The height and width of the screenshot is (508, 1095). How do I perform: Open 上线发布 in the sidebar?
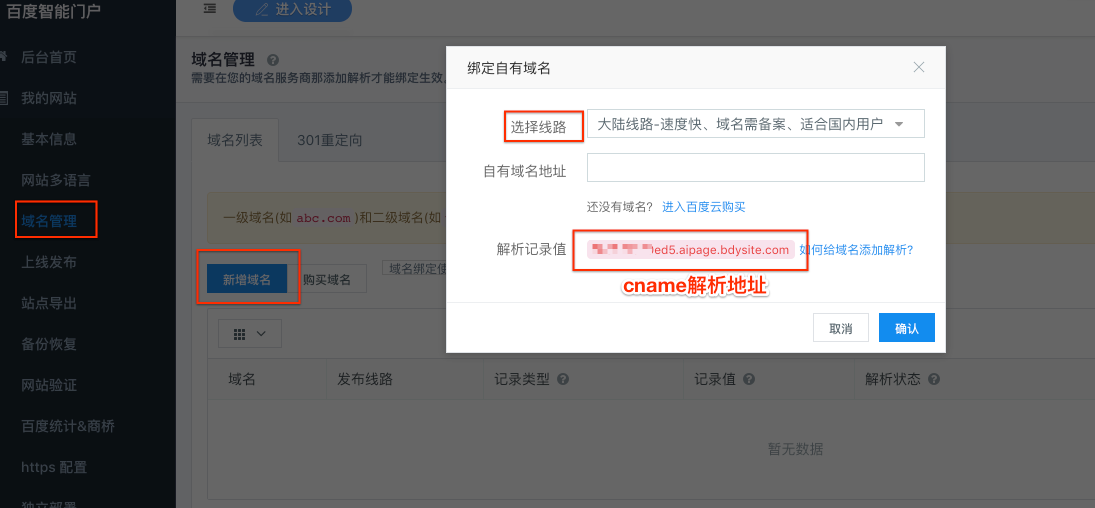[49, 262]
